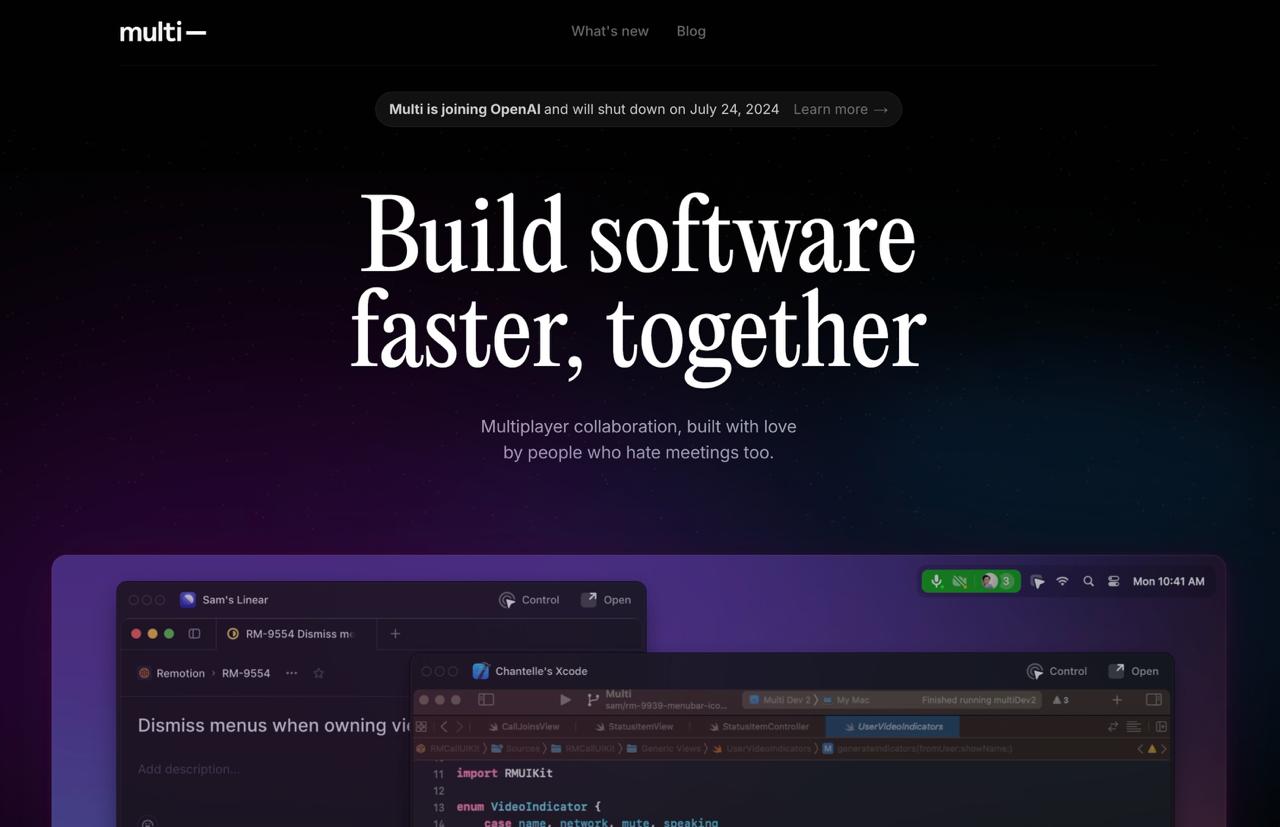
Task: Star the RM-9554 issue as favorite
Action: [x=319, y=673]
